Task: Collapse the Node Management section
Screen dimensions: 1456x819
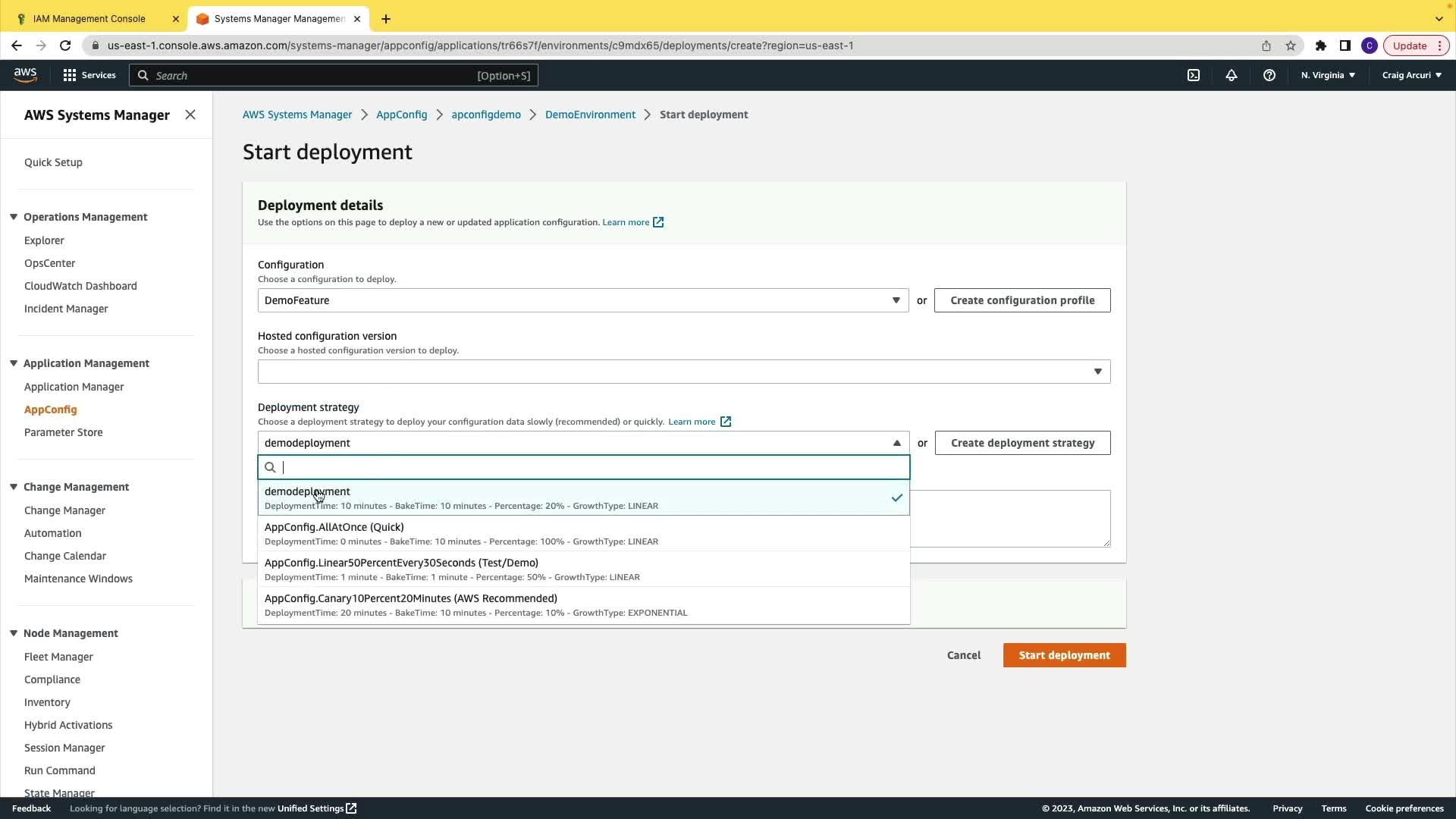Action: click(14, 633)
